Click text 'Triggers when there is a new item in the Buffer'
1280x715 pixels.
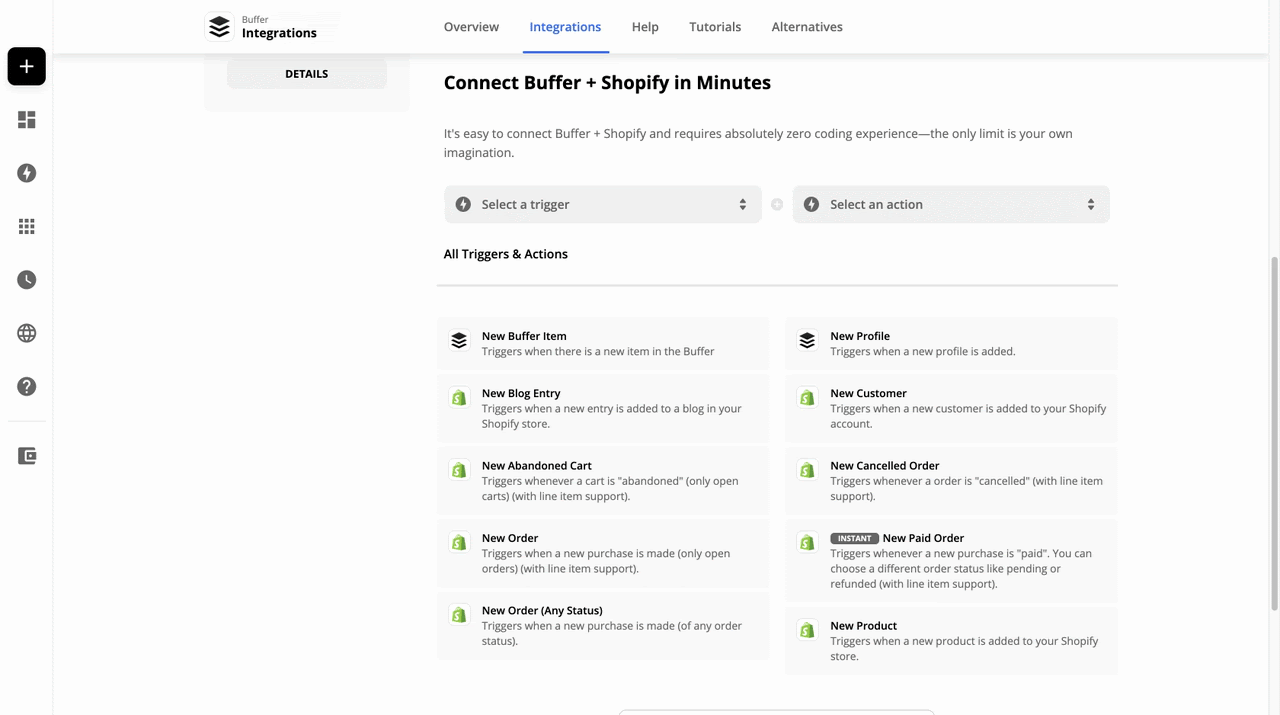pos(598,351)
